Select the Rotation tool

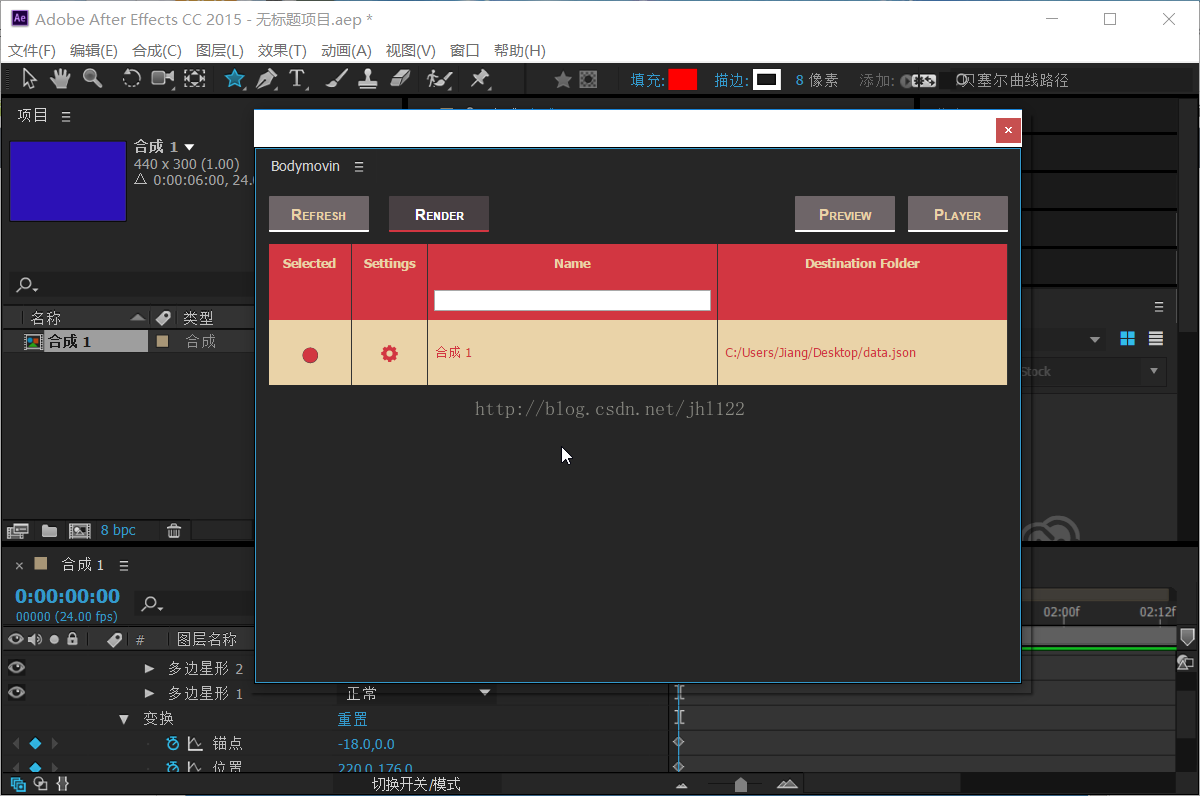click(131, 79)
